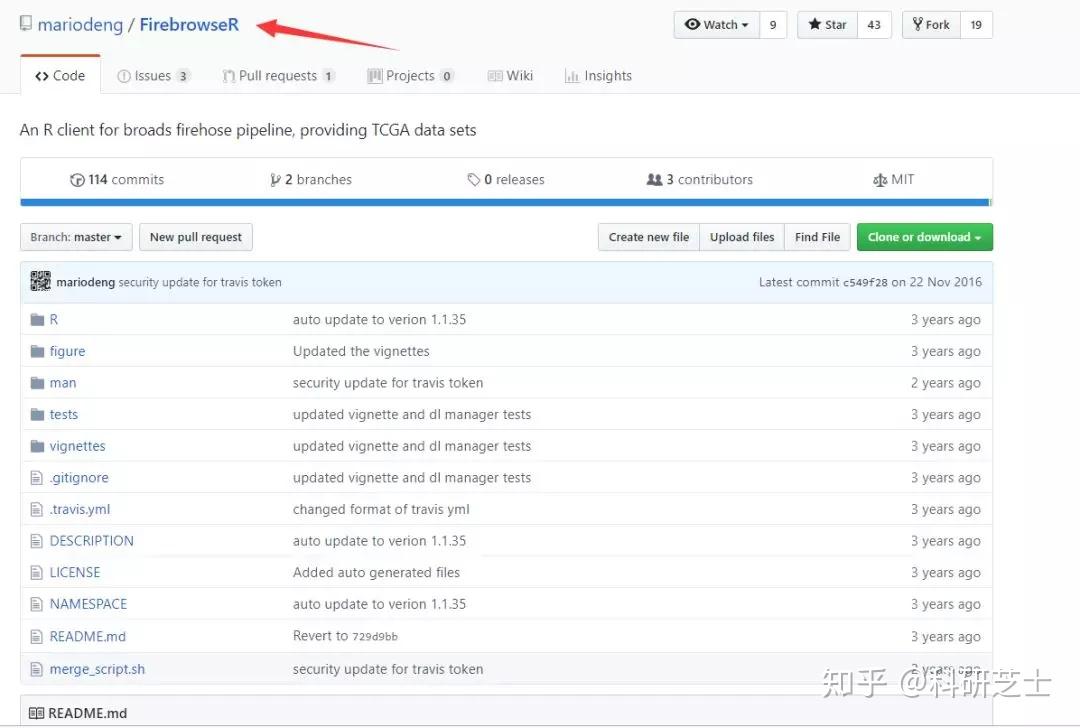
Task: Open the Branch: master dropdown
Action: click(x=75, y=237)
